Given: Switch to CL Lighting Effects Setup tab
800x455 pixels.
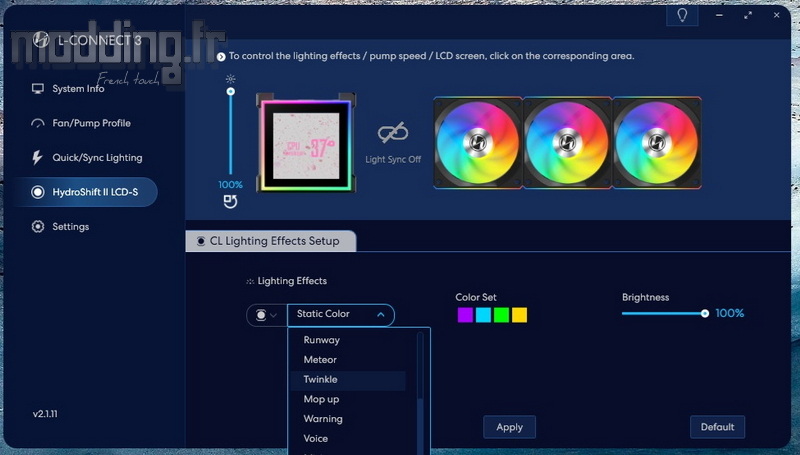Looking at the screenshot, I should point(270,241).
